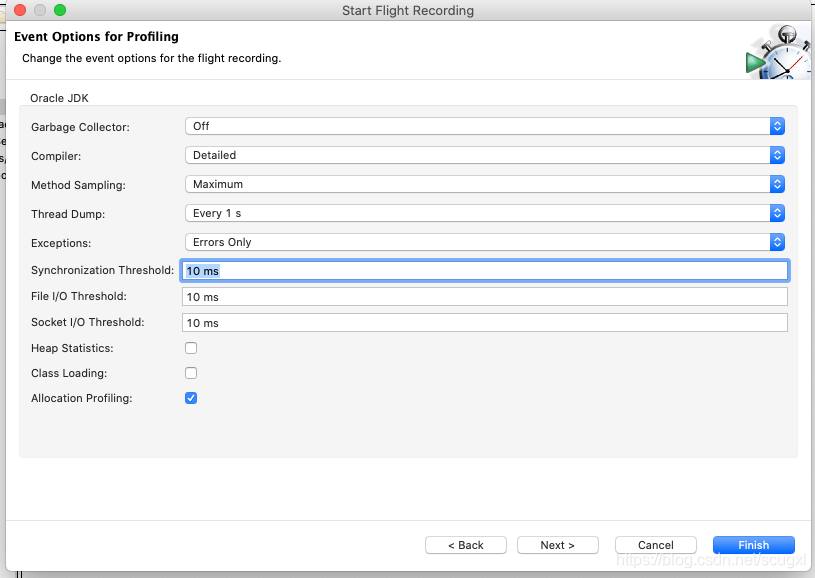Click the Event Options for Profiling heading
The image size is (815, 578).
(x=96, y=37)
